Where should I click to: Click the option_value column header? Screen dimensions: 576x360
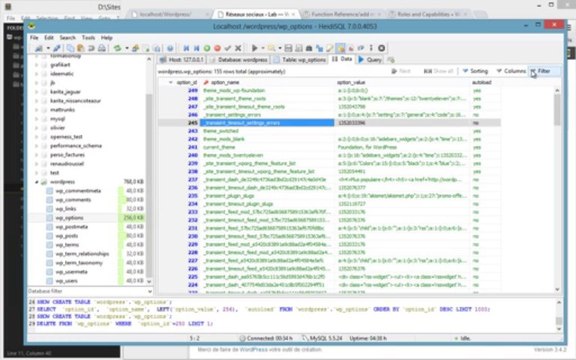(x=403, y=83)
